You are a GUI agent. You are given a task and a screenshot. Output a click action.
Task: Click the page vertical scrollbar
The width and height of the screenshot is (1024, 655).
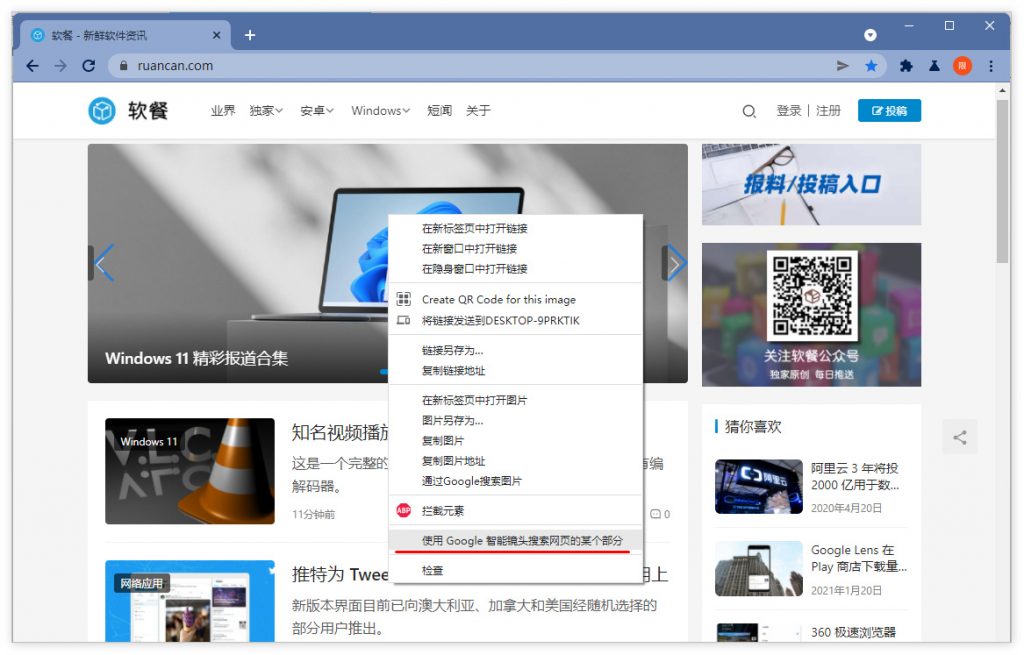click(x=1002, y=180)
